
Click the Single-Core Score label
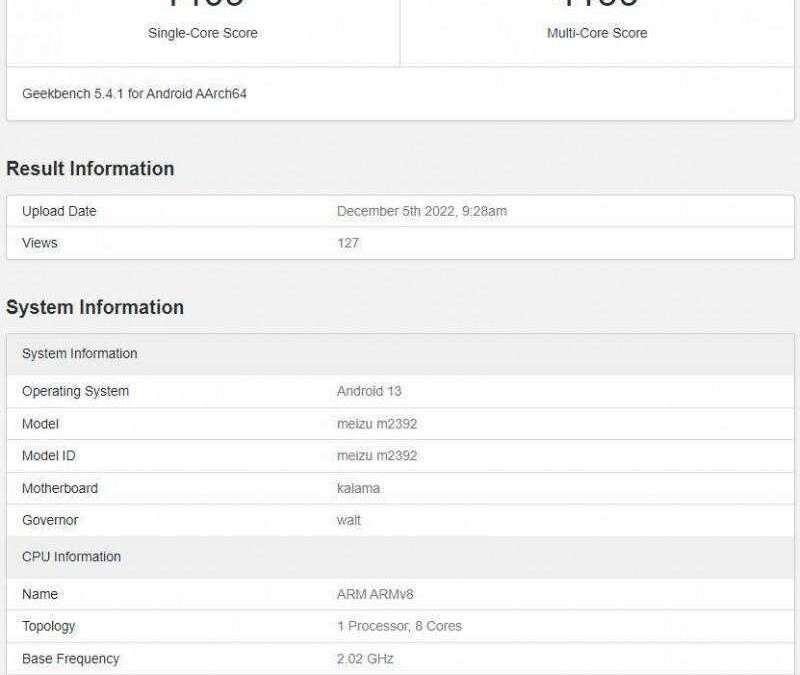(203, 33)
